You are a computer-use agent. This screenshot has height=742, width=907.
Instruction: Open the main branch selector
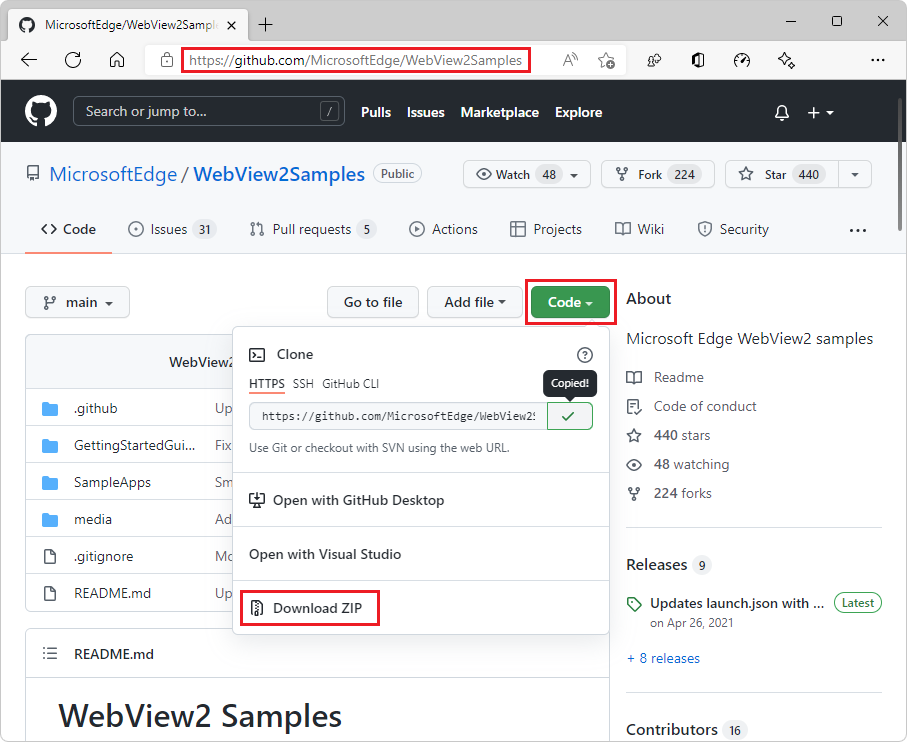[77, 302]
